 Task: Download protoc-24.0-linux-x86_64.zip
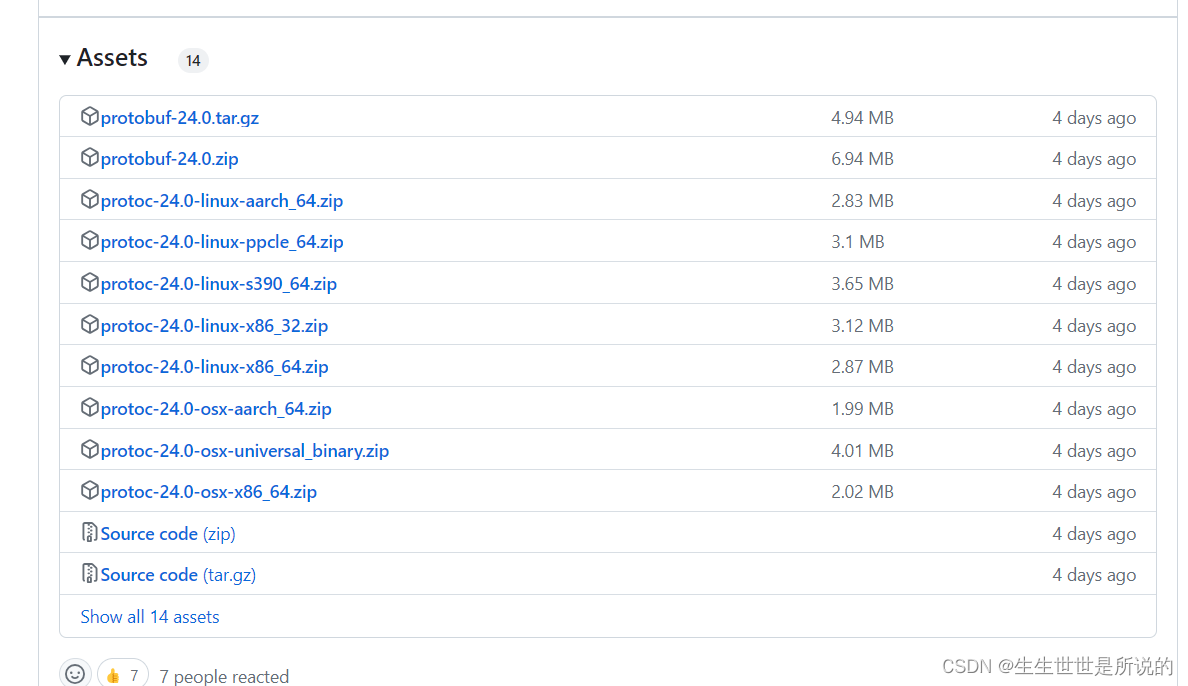pyautogui.click(x=214, y=367)
